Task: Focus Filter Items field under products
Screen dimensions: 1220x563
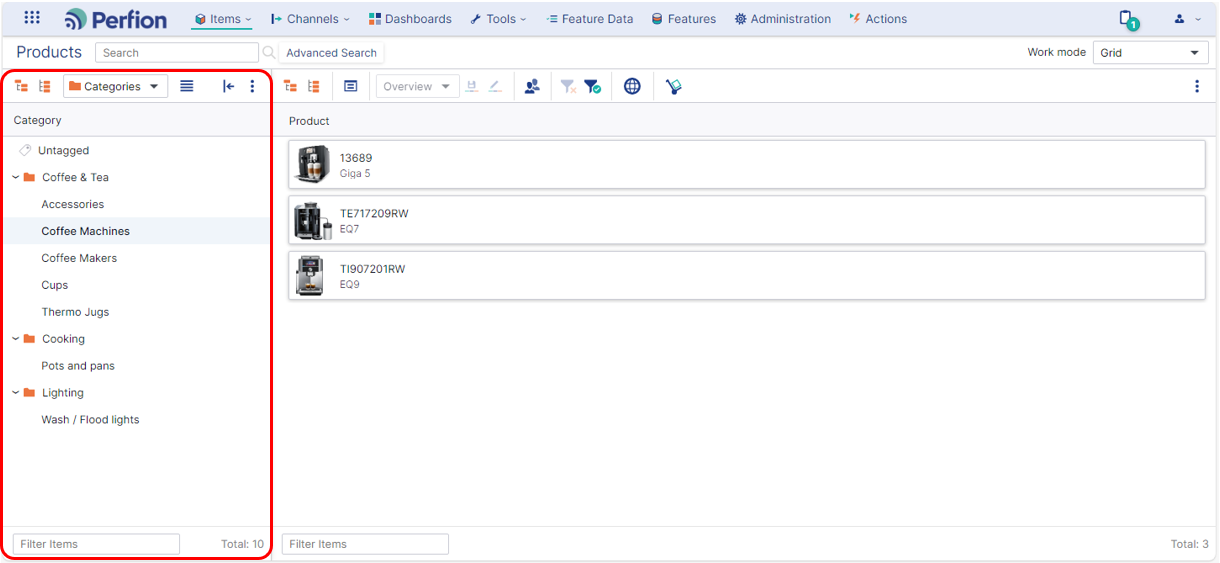Action: pyautogui.click(x=365, y=544)
